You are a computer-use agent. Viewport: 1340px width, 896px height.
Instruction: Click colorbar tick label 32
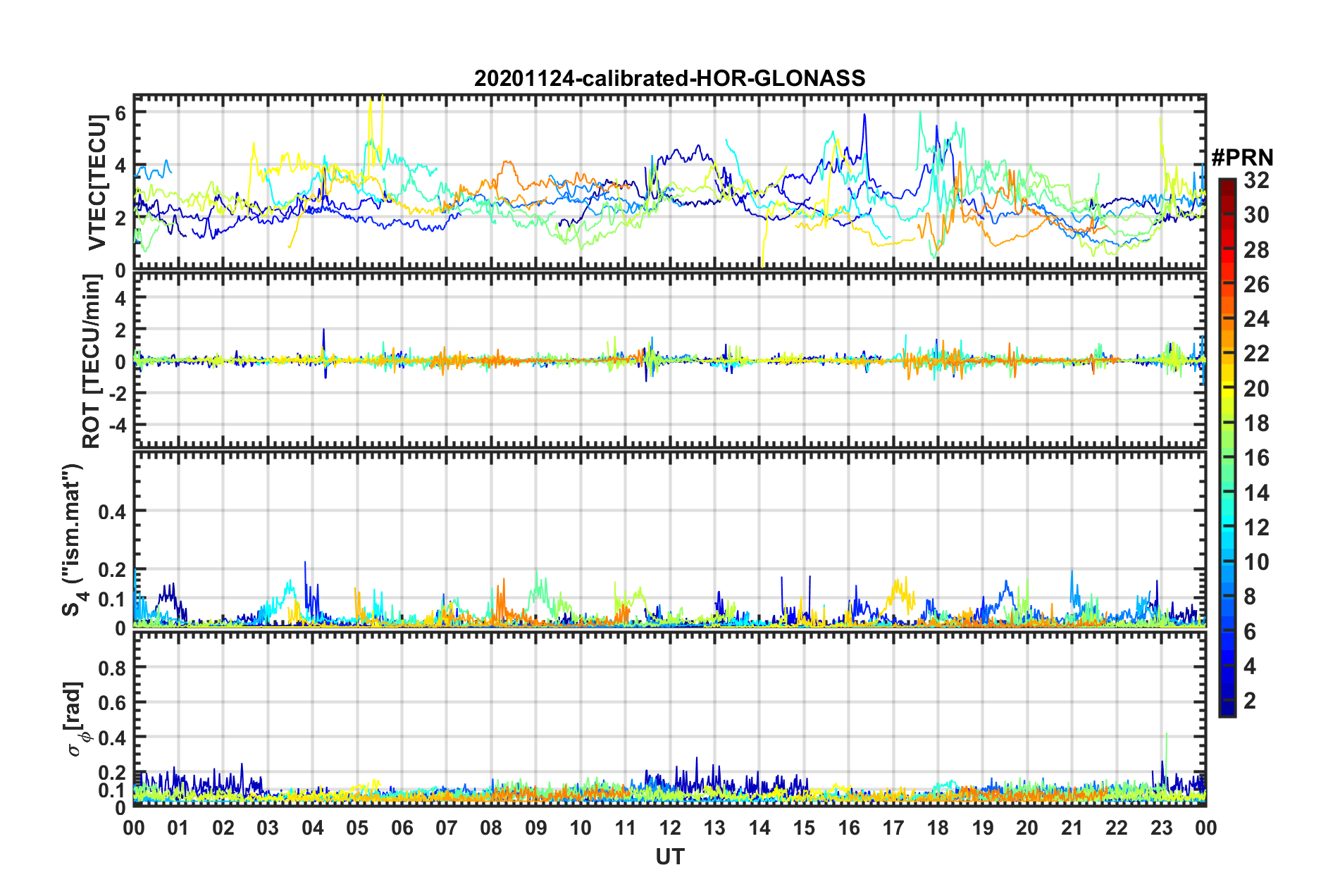(1256, 181)
